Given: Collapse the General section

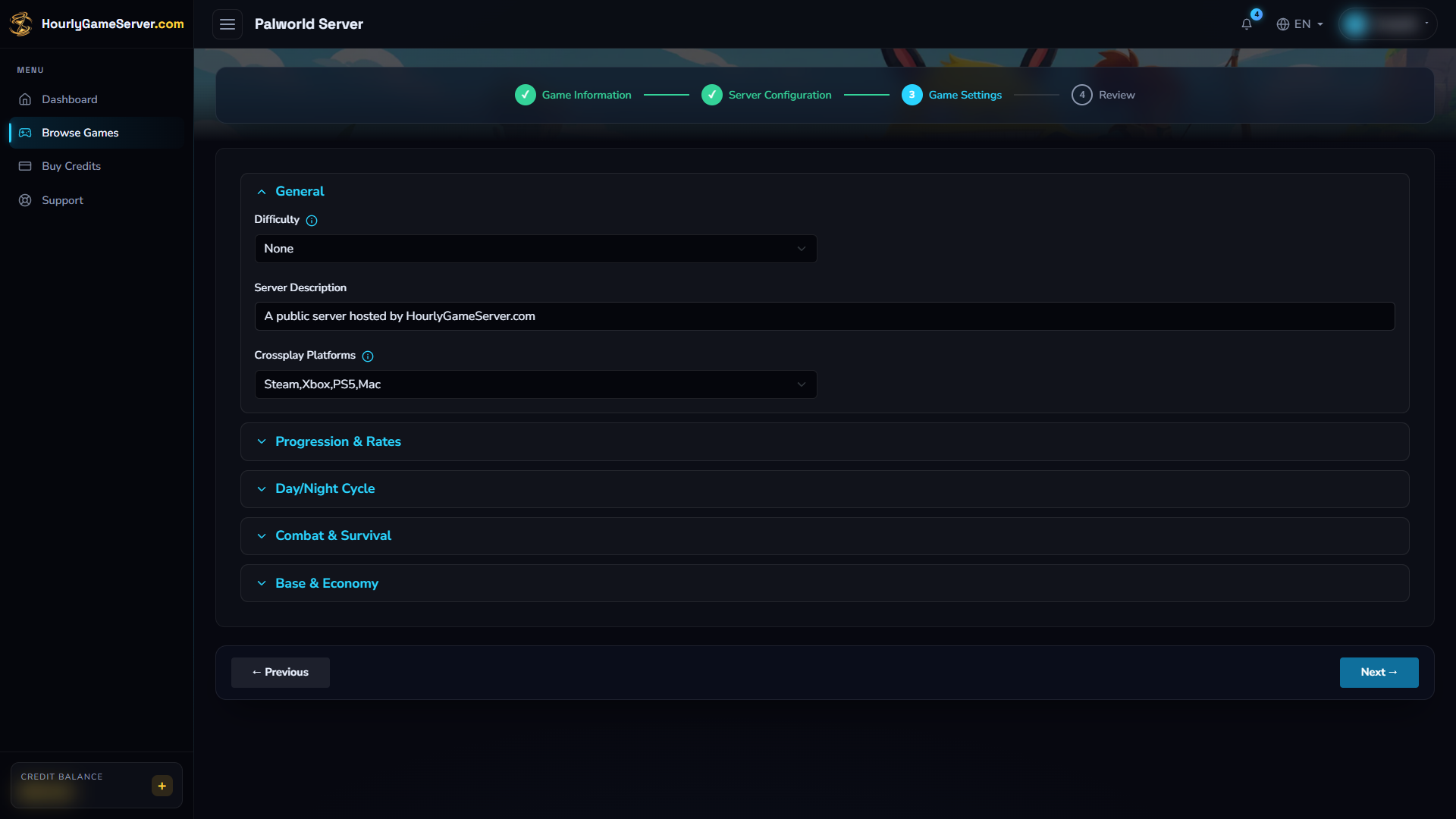Looking at the screenshot, I should pyautogui.click(x=824, y=191).
